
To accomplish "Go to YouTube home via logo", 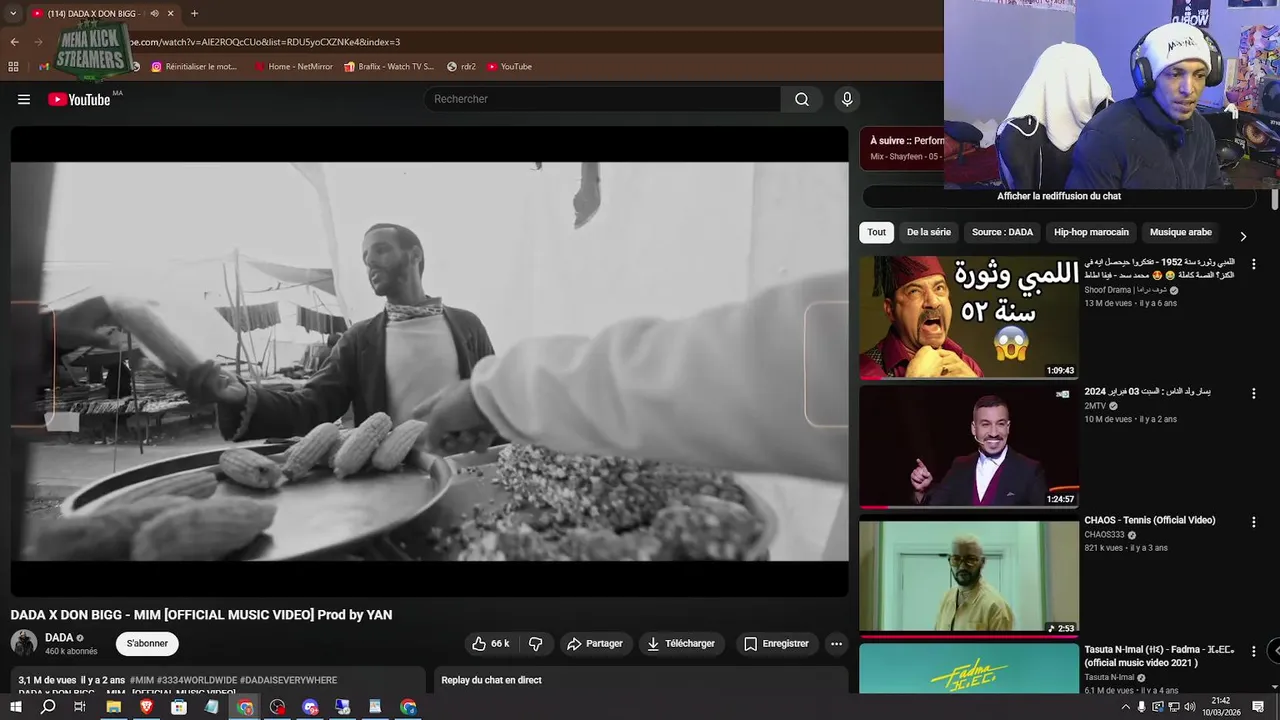I will click(80, 99).
